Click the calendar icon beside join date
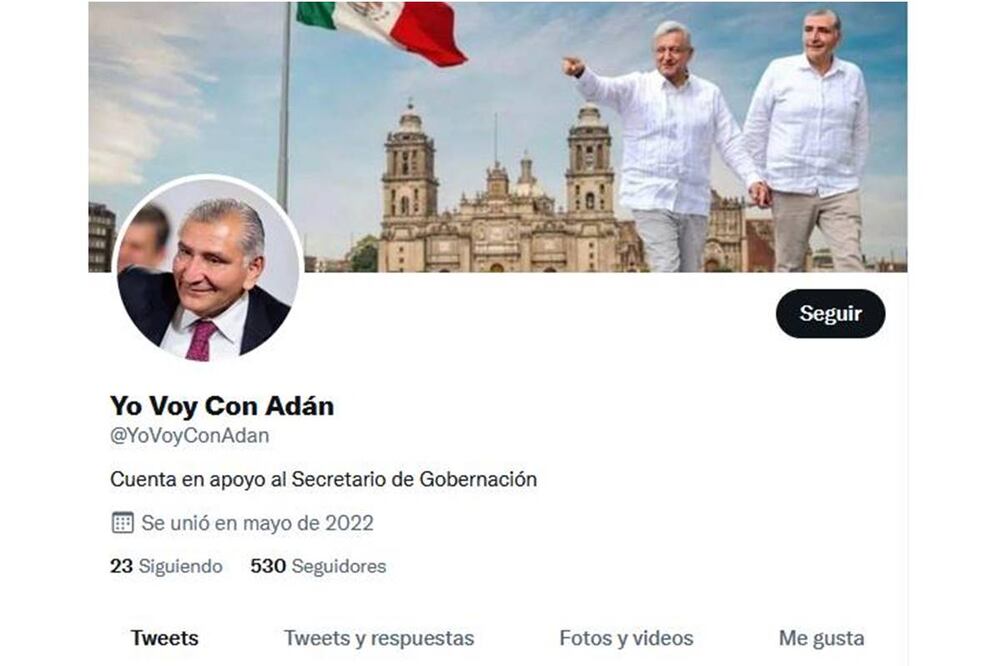The height and width of the screenshot is (666, 1002). [x=122, y=522]
